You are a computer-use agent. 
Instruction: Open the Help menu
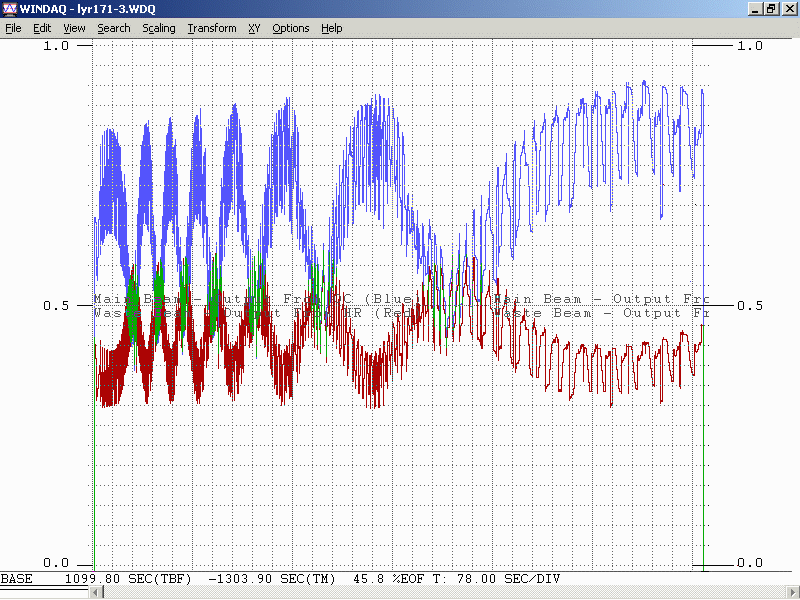[331, 28]
